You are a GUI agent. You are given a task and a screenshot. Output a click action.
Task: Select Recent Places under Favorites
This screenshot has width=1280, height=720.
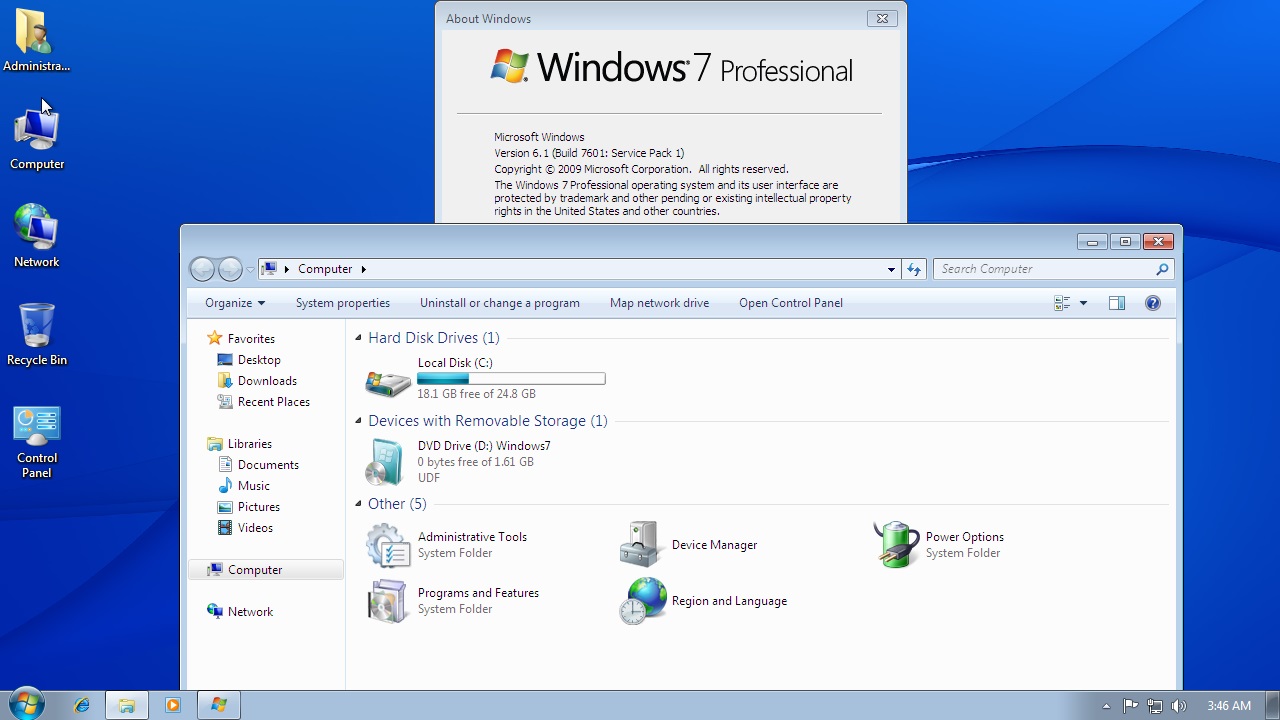tap(273, 402)
